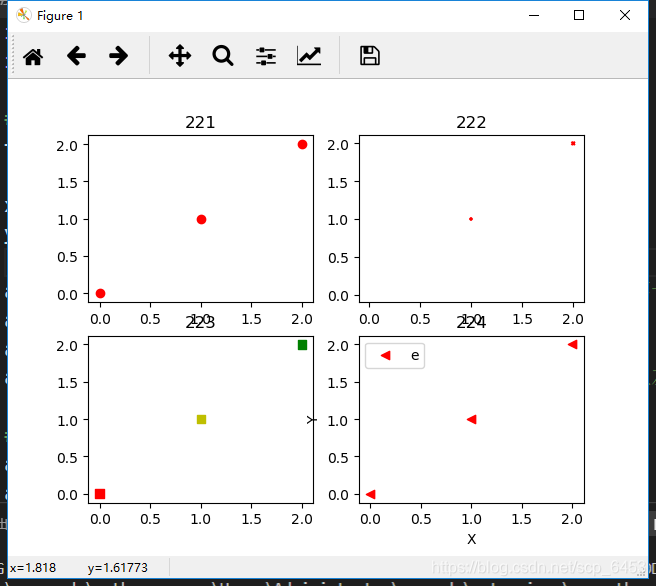Minimize the Figure 1 window

pyautogui.click(x=534, y=15)
